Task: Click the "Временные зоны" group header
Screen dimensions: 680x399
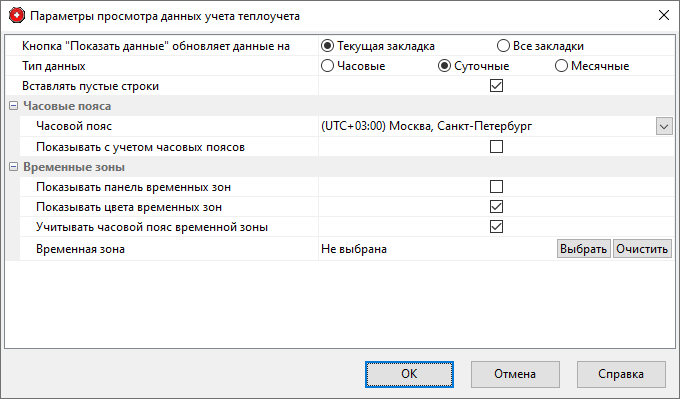Action: 74,167
